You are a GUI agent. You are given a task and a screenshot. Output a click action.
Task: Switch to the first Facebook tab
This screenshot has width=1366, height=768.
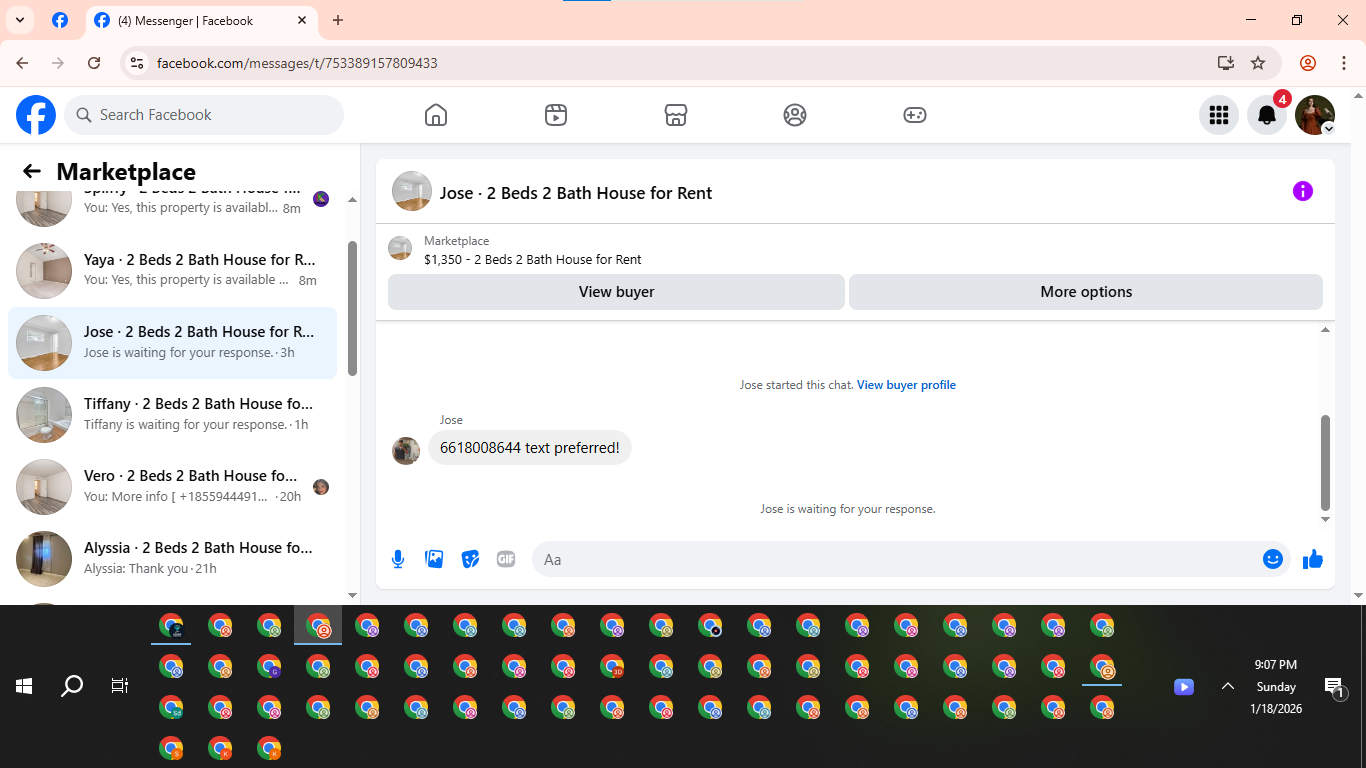click(x=60, y=20)
